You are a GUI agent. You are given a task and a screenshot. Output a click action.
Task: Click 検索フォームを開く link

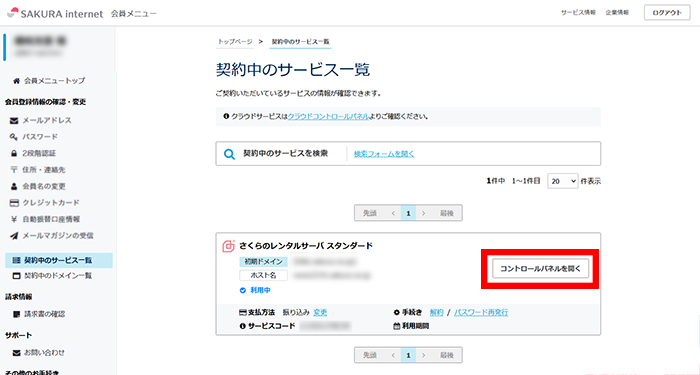pos(384,154)
